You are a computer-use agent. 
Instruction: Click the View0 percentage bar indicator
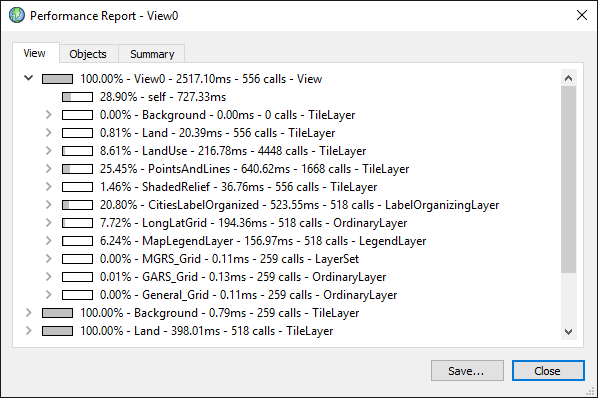57,79
